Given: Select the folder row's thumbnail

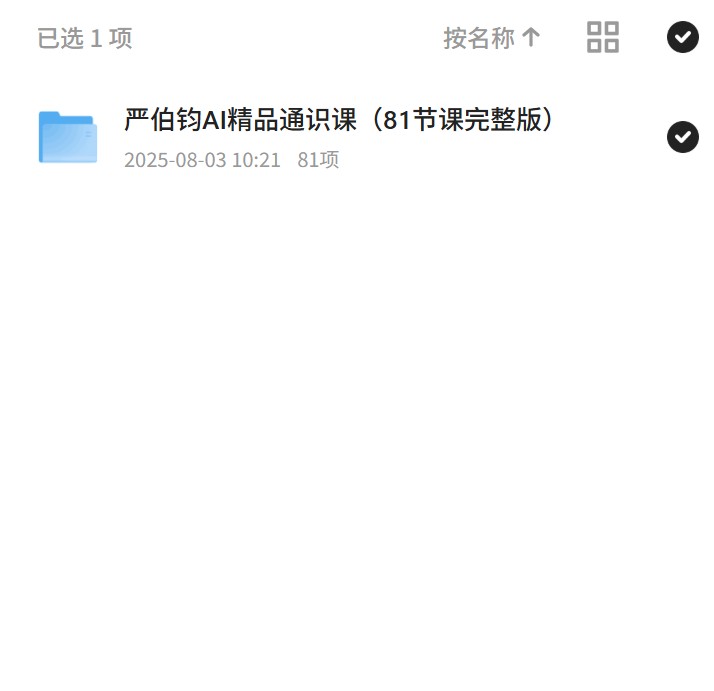Looking at the screenshot, I should 68,137.
